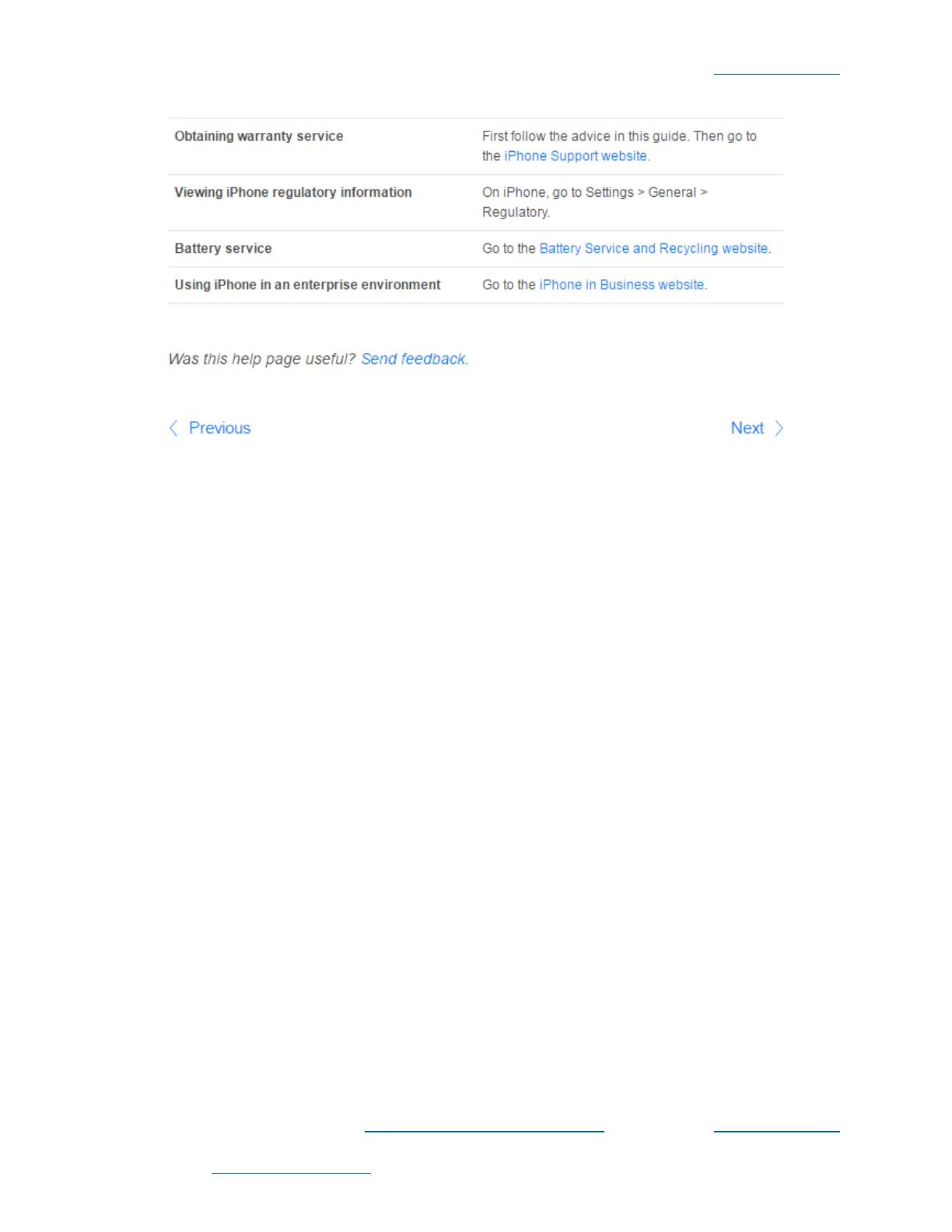Open the iPhone Support website link

pyautogui.click(x=576, y=156)
